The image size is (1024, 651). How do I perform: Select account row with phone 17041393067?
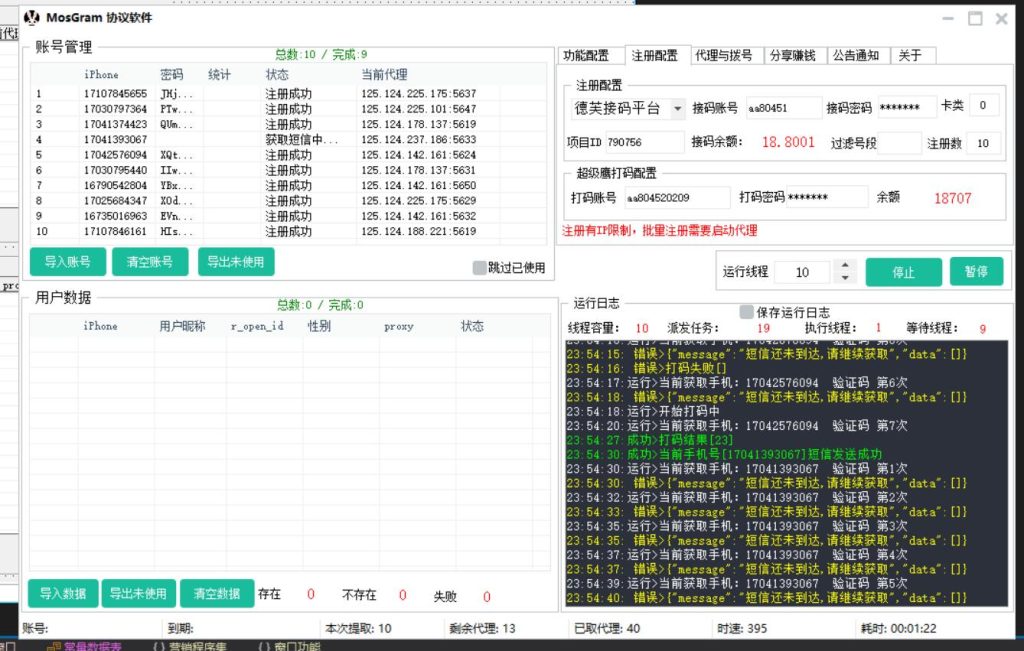coord(115,140)
